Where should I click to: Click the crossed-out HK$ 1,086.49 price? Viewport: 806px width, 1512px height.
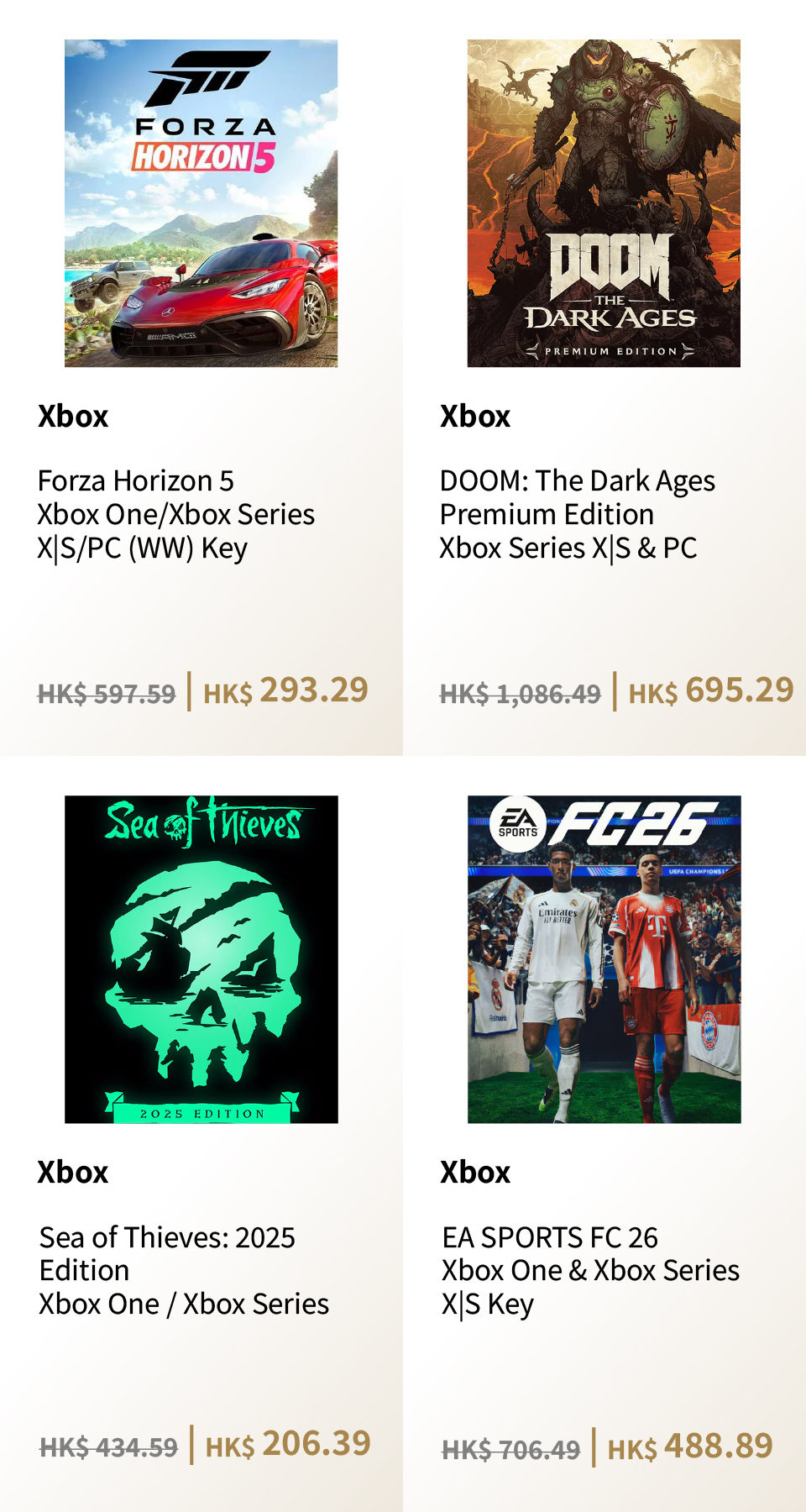click(521, 694)
